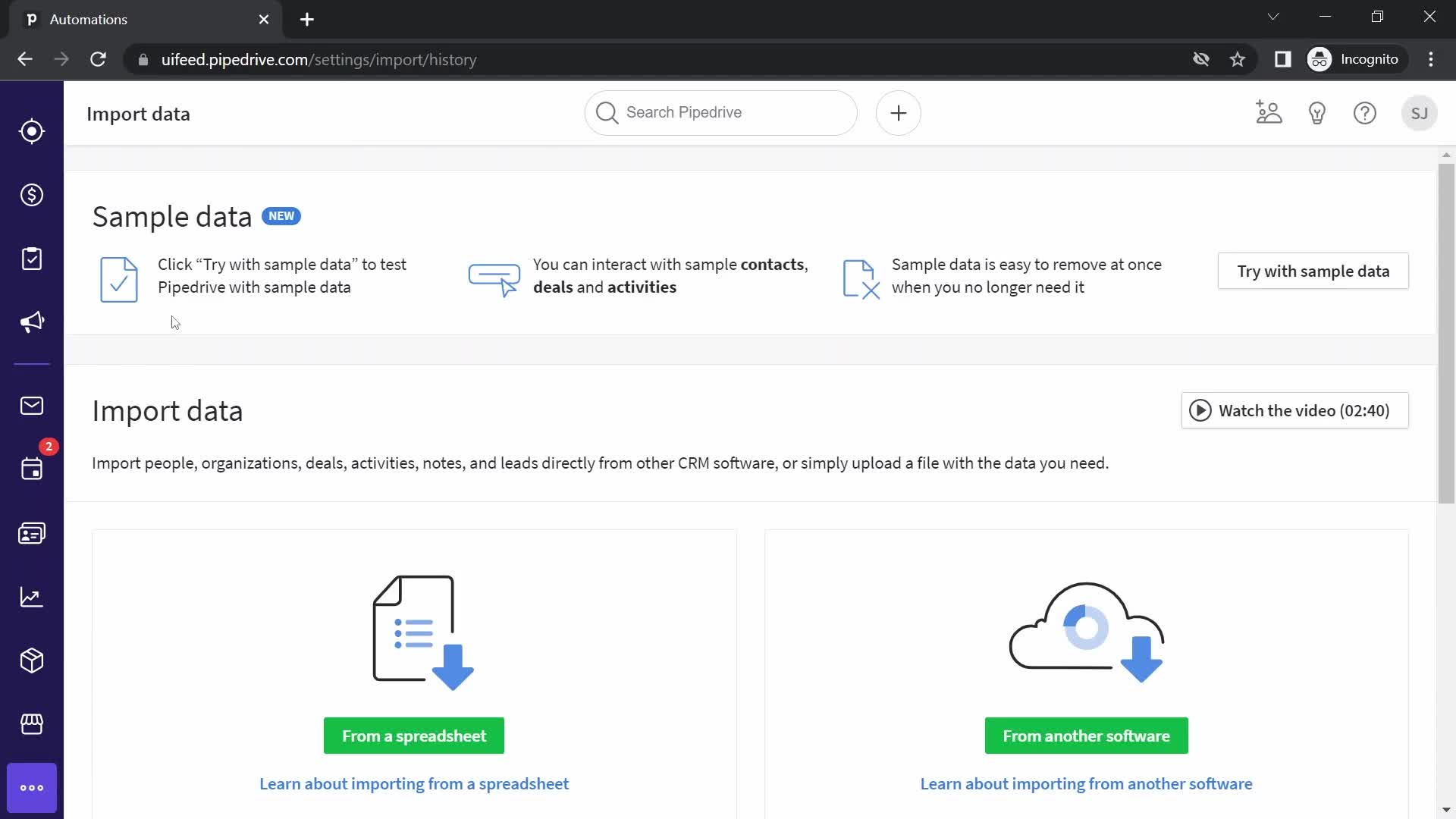Viewport: 1456px width, 819px height.
Task: Select the lightbulb tips icon
Action: [1317, 113]
